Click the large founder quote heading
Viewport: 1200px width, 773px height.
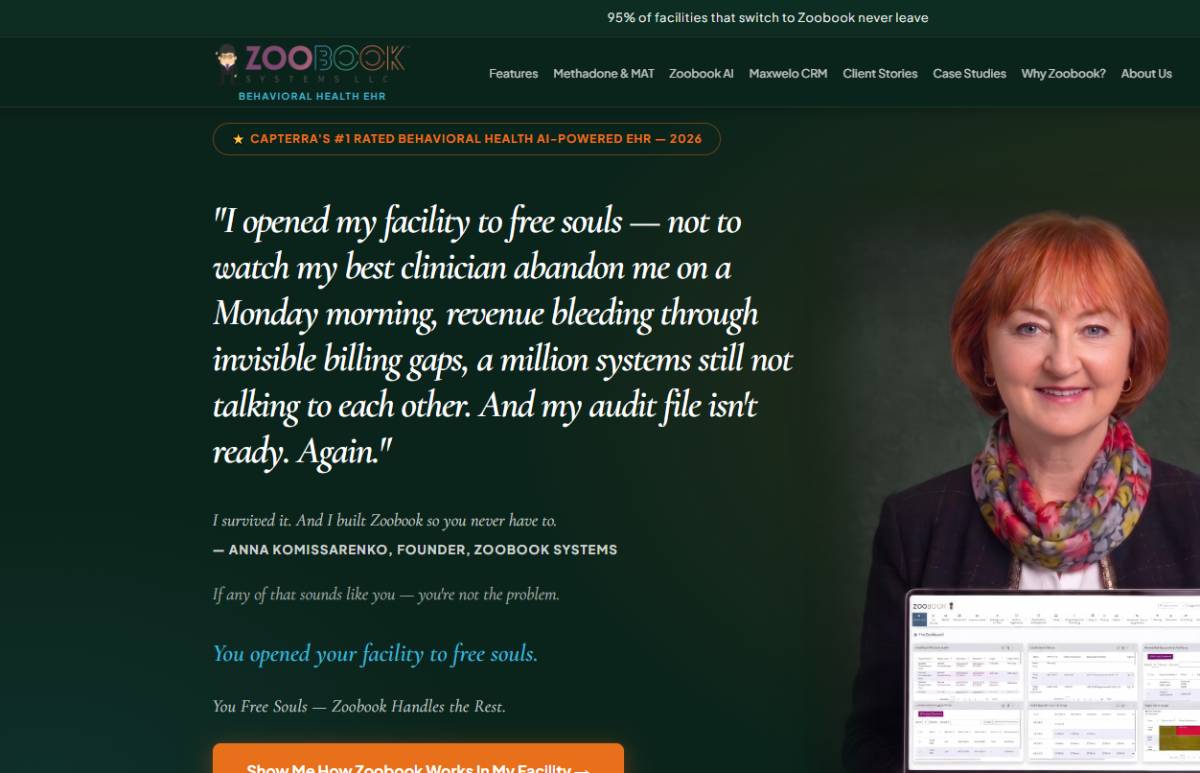(x=503, y=336)
